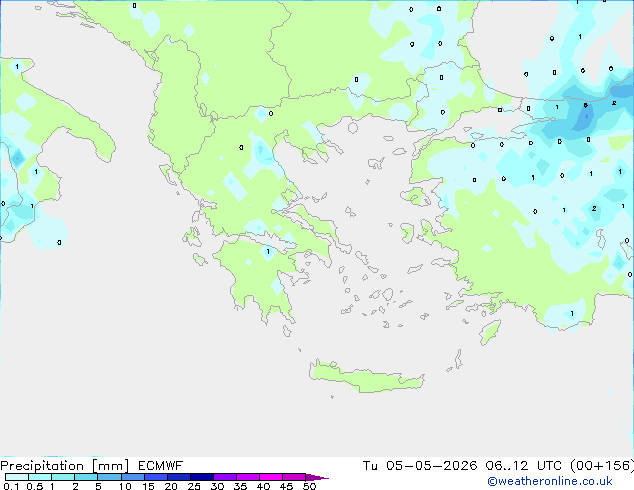Viewport: 634px width, 490px height.
Task: Select the 5 to 10 mm legend color
Action: [110, 477]
